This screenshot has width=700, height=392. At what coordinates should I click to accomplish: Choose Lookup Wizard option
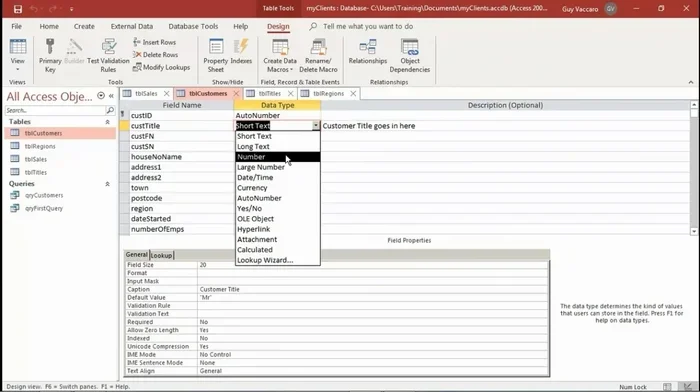click(278, 260)
